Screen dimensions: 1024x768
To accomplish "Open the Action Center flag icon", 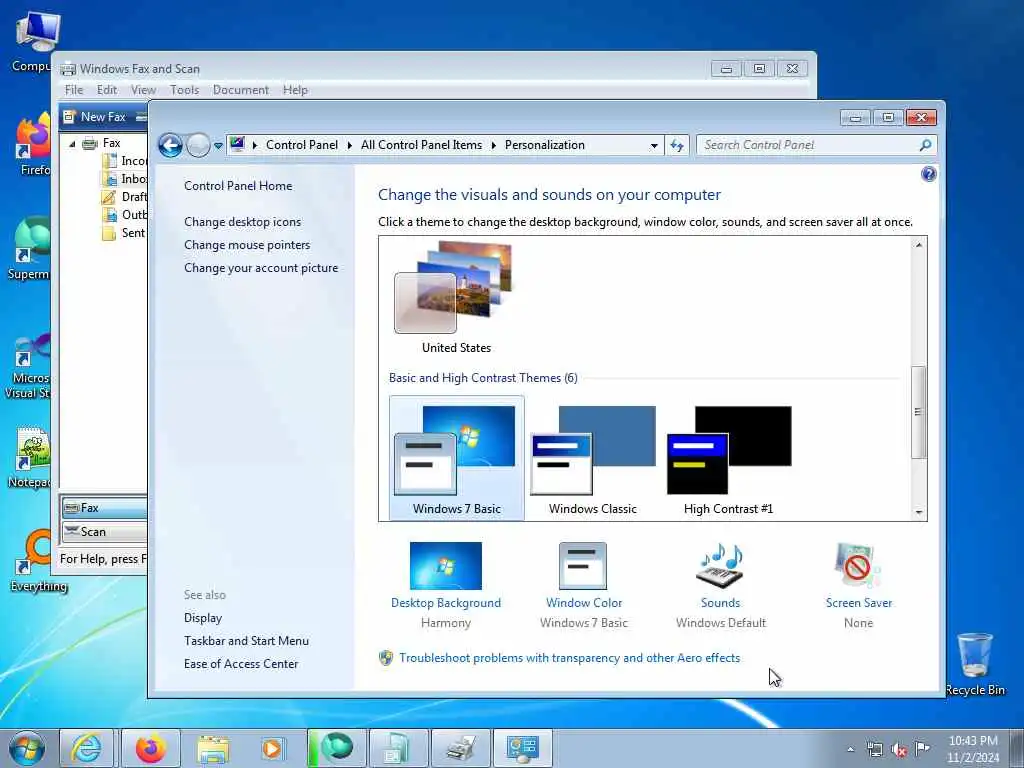I will click(x=922, y=749).
